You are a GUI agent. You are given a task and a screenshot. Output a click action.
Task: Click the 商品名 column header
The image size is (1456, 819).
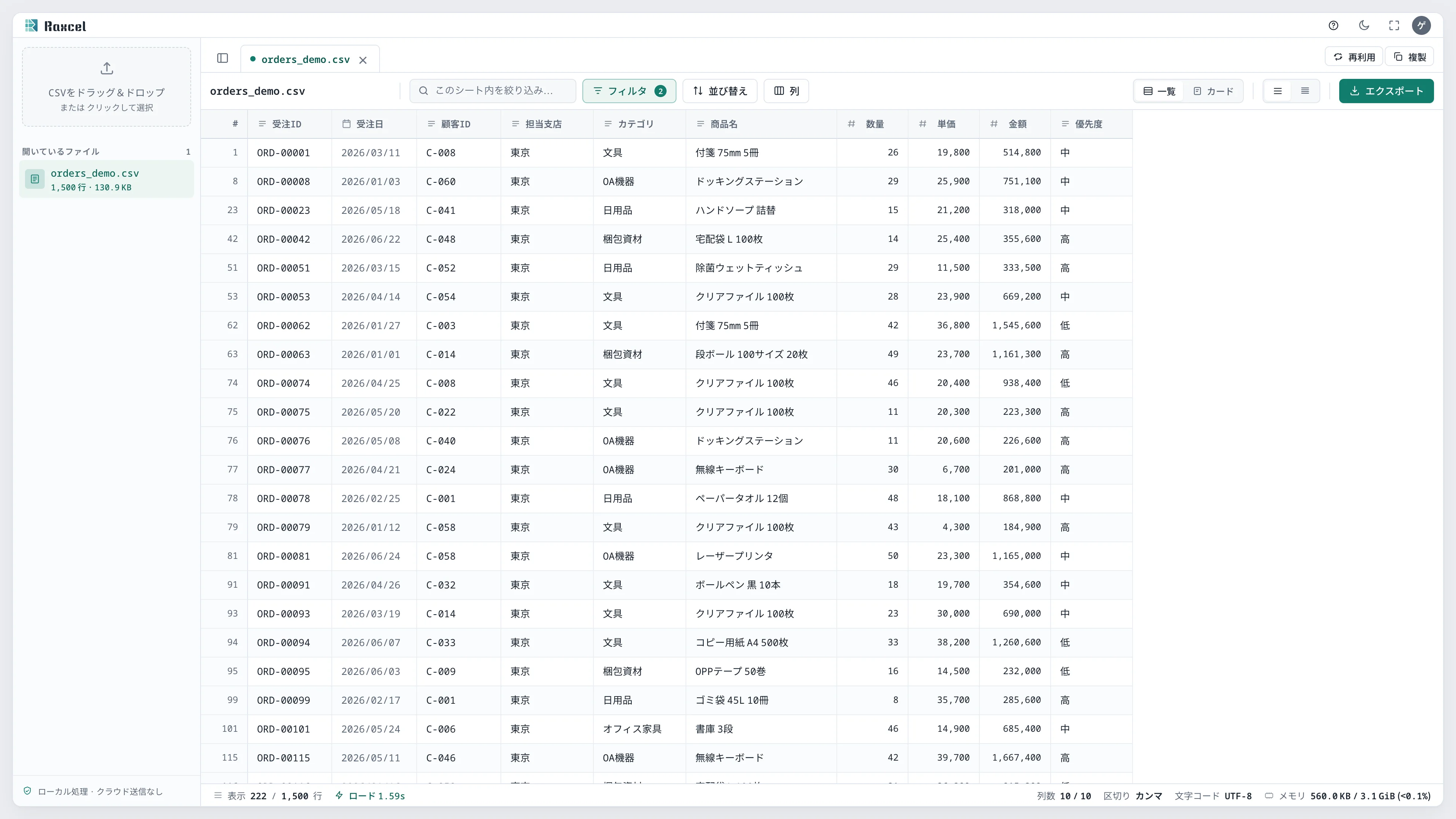click(761, 124)
